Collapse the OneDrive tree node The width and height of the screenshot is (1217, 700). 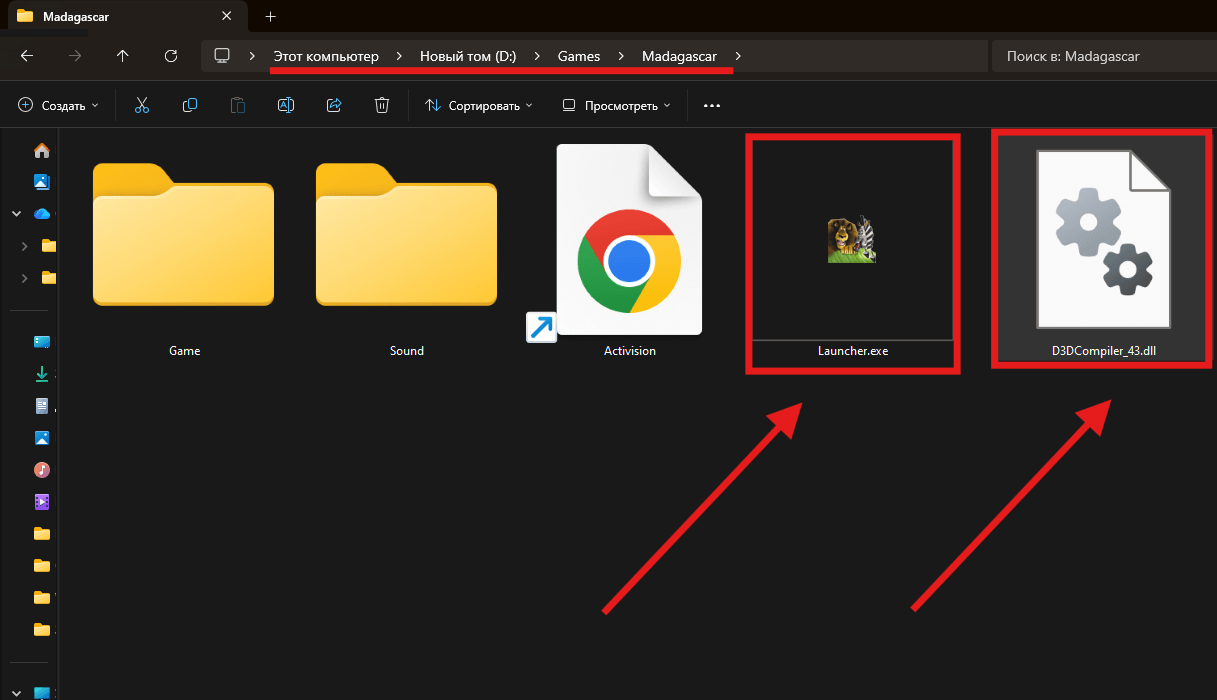point(16,214)
